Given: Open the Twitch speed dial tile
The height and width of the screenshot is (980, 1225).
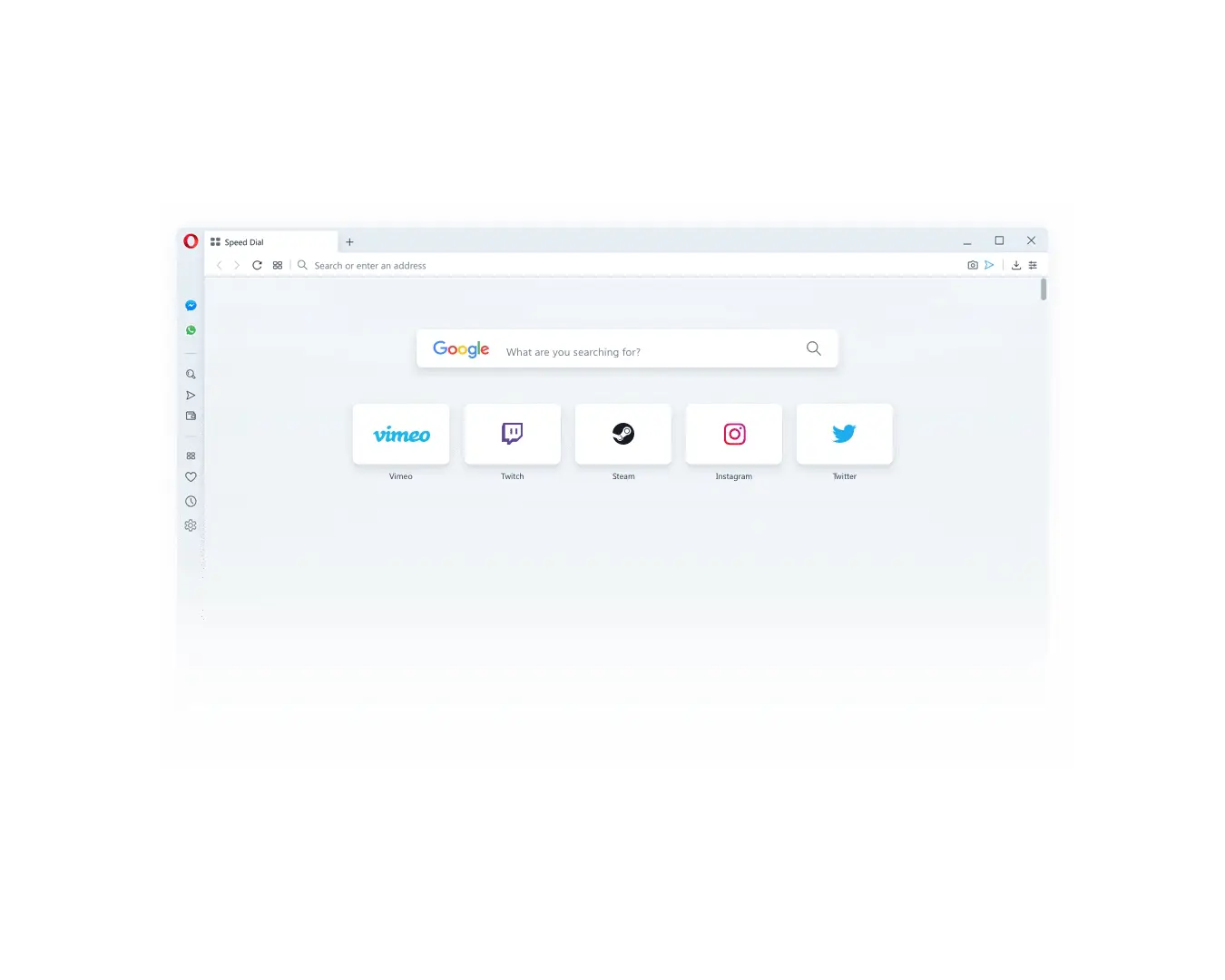Looking at the screenshot, I should (513, 435).
